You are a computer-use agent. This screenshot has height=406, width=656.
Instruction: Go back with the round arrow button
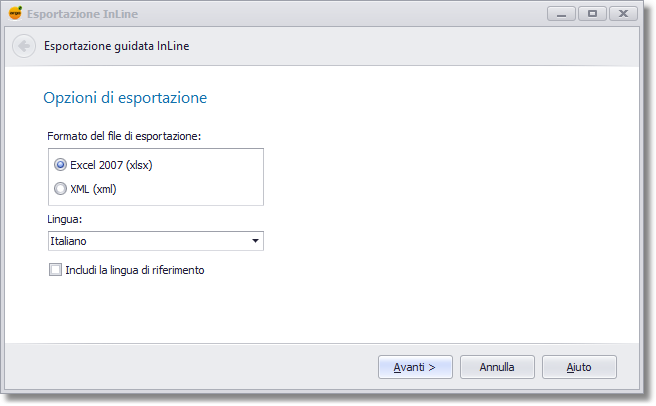(24, 46)
